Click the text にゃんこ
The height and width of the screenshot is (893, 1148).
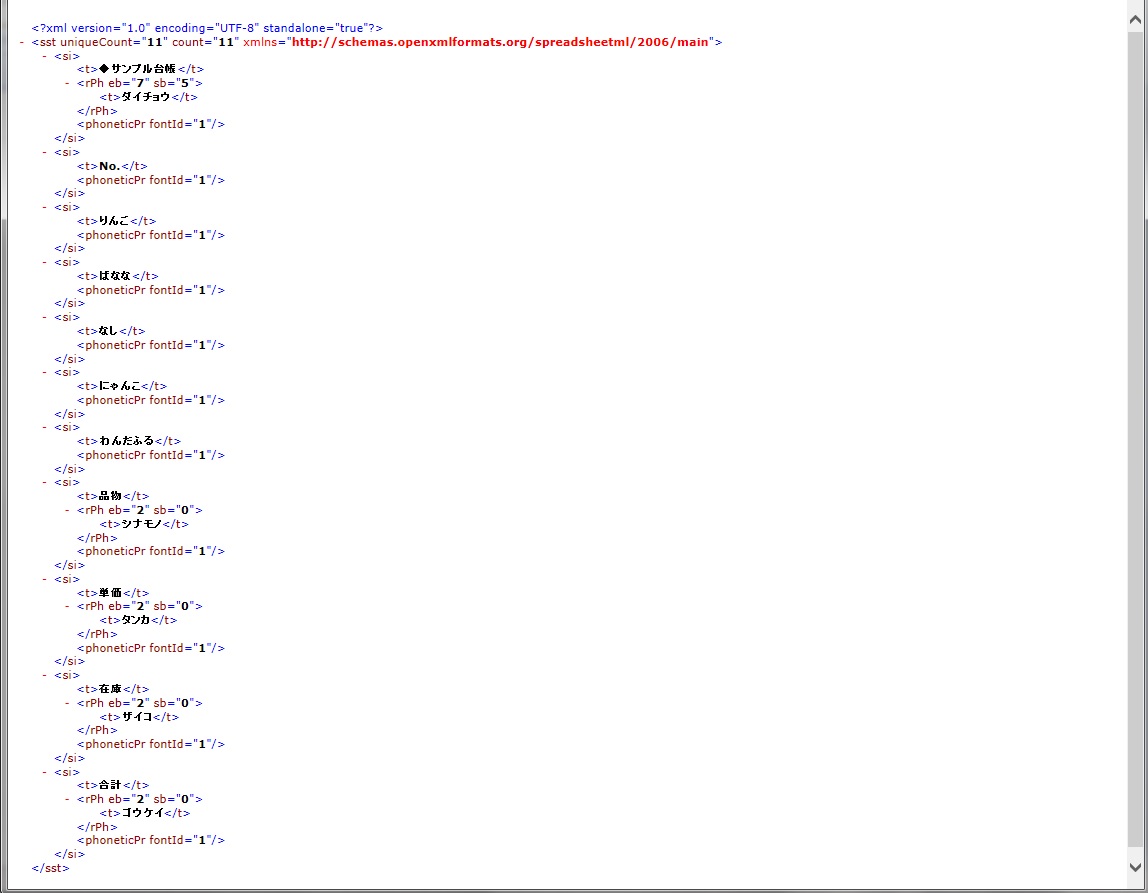pos(119,386)
